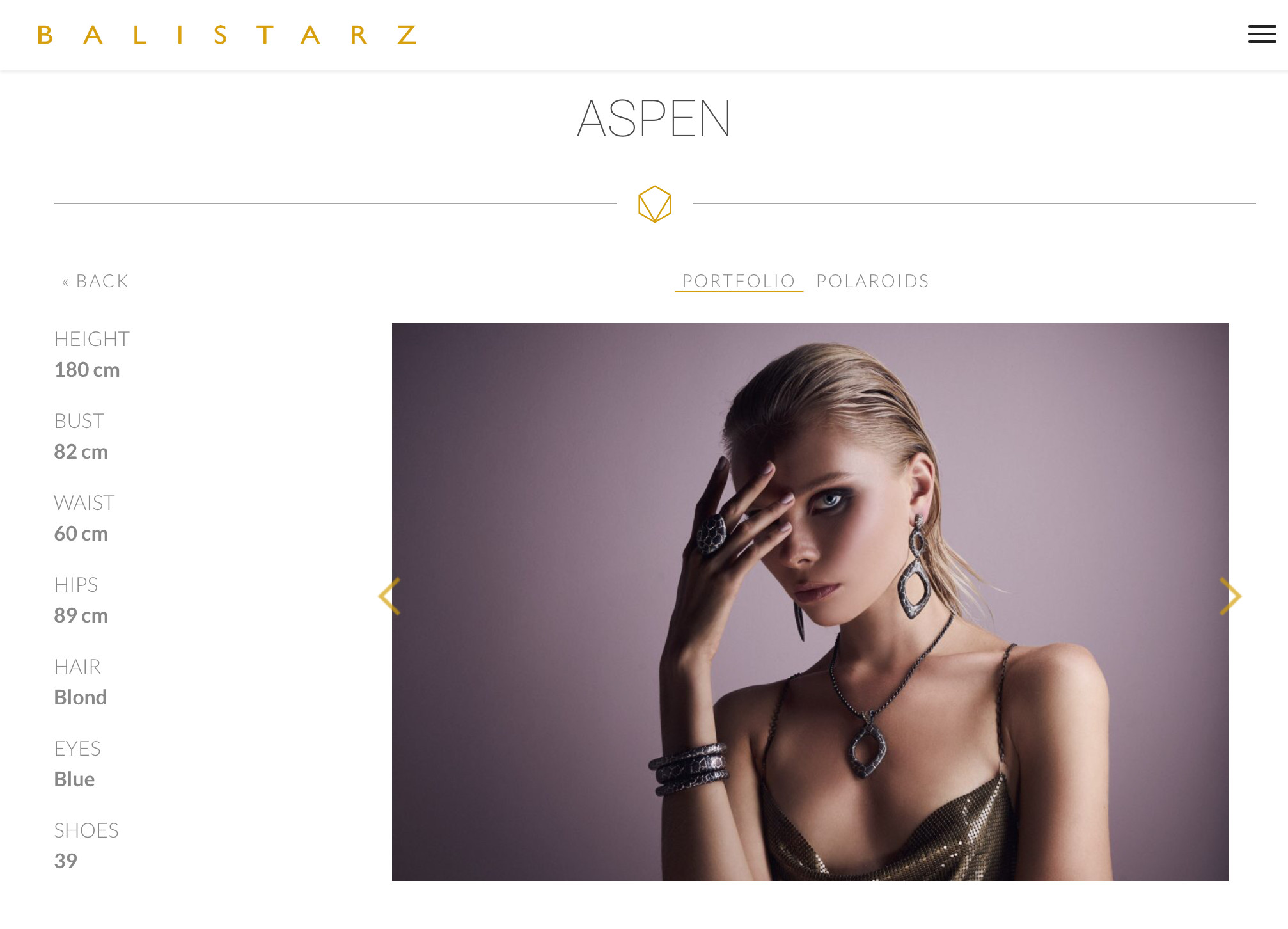Click the ASPEN heading
The image size is (1288, 929).
point(654,119)
